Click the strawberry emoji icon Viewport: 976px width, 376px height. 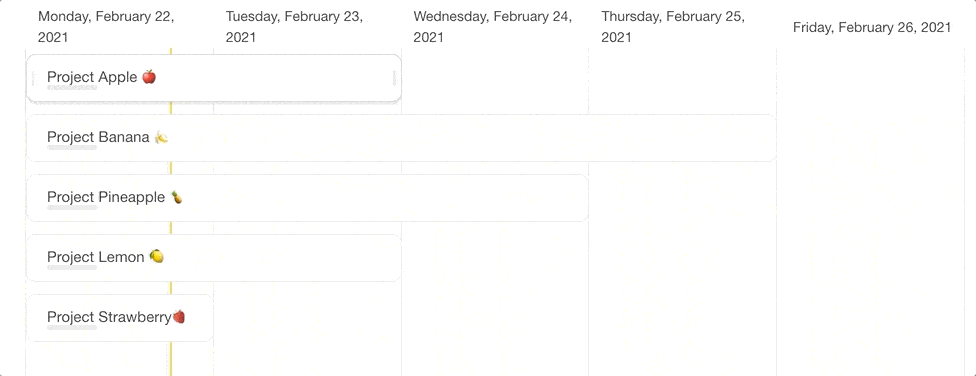pyautogui.click(x=179, y=317)
